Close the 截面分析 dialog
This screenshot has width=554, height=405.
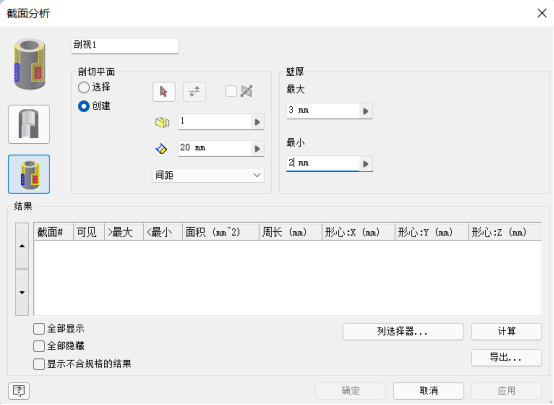pos(542,13)
